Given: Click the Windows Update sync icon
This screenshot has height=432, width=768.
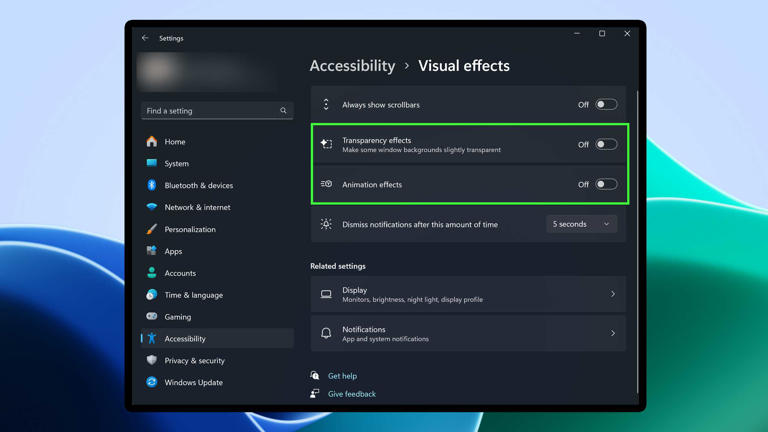Looking at the screenshot, I should pyautogui.click(x=152, y=382).
